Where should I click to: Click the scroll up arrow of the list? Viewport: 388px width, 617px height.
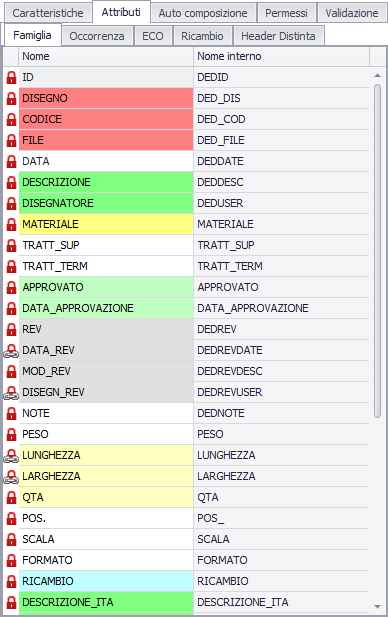pyautogui.click(x=377, y=75)
